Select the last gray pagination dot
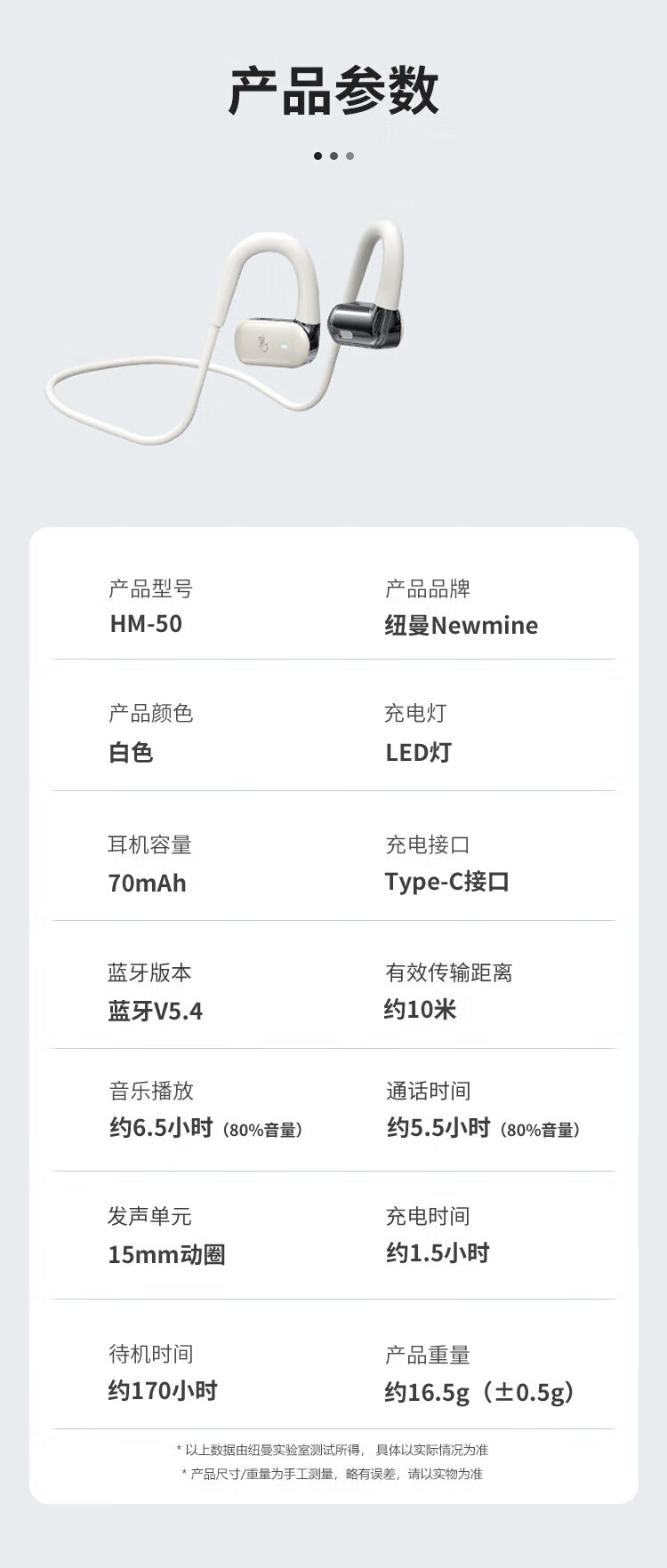 (x=350, y=156)
